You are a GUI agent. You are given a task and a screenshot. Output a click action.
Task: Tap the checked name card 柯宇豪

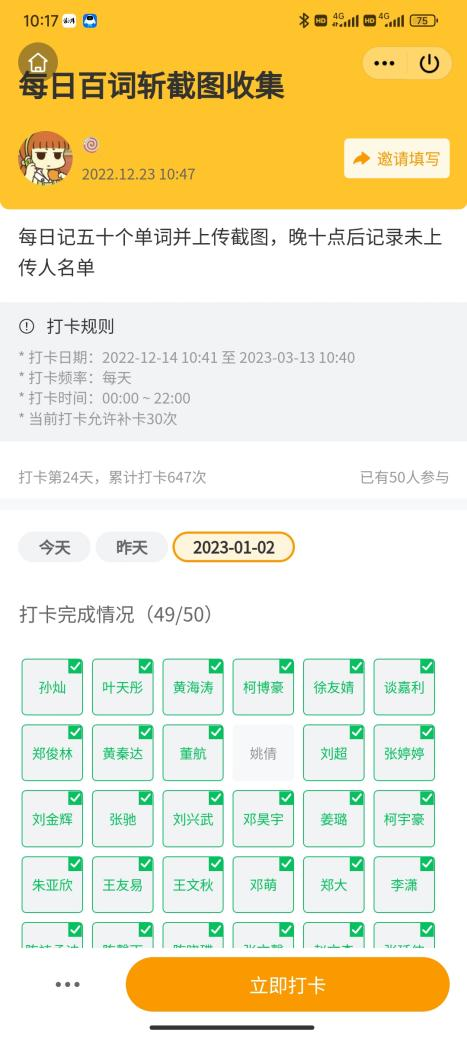pos(404,819)
